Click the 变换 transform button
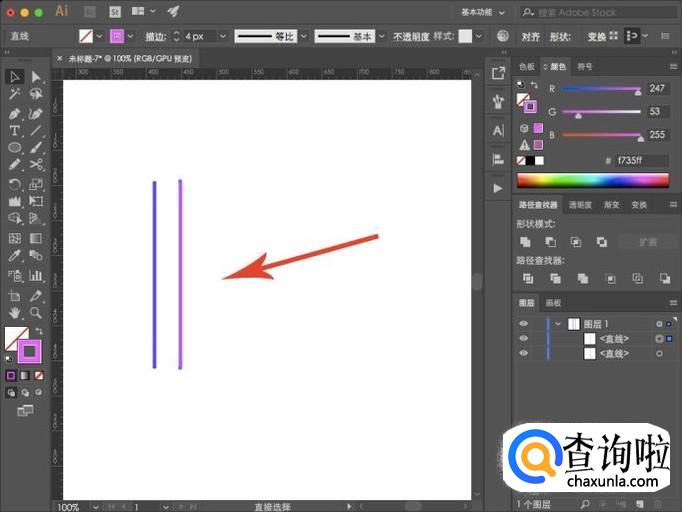This screenshot has height=512, width=682. (x=596, y=36)
